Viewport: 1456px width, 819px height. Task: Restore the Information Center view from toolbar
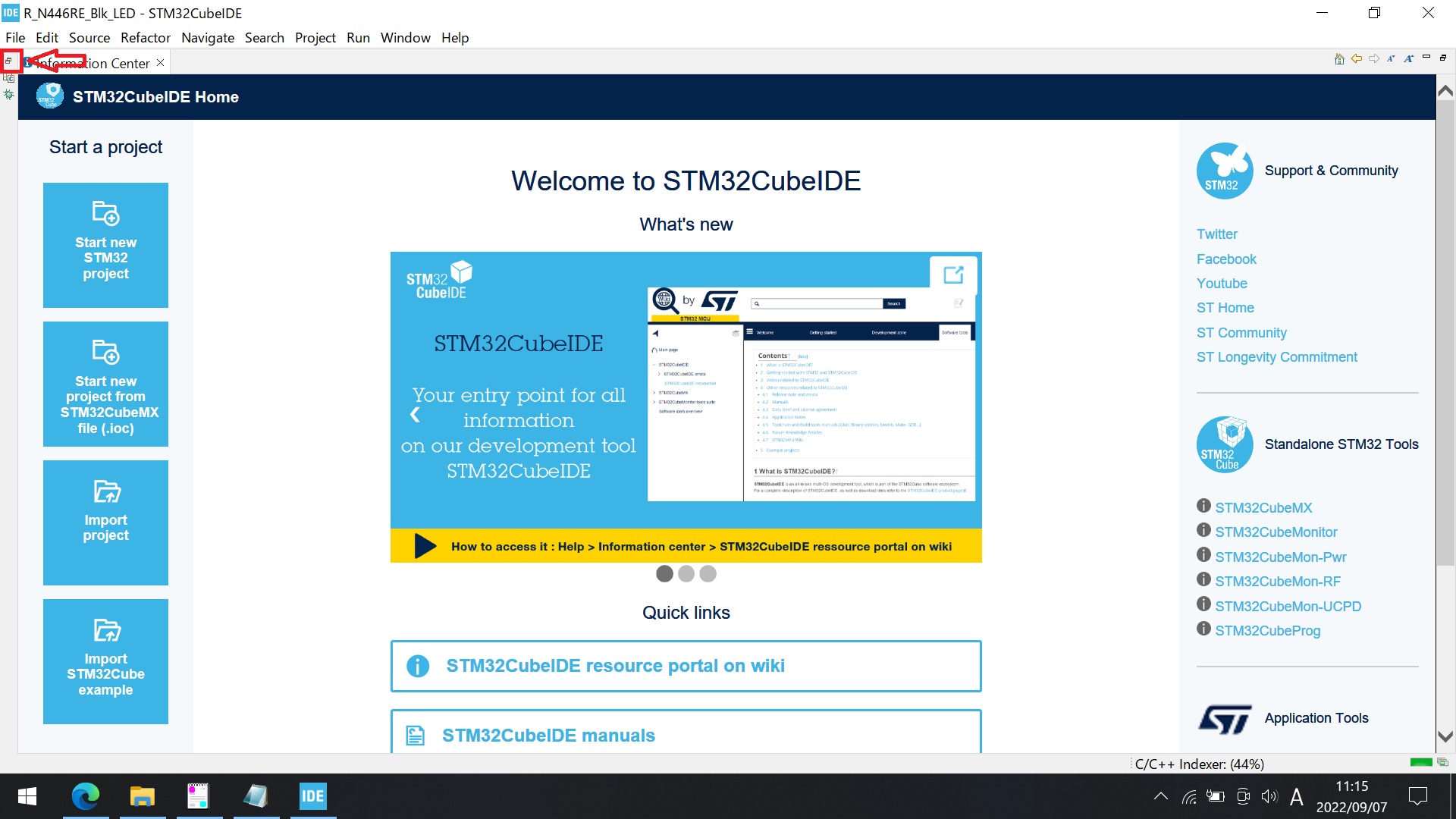(x=1443, y=58)
